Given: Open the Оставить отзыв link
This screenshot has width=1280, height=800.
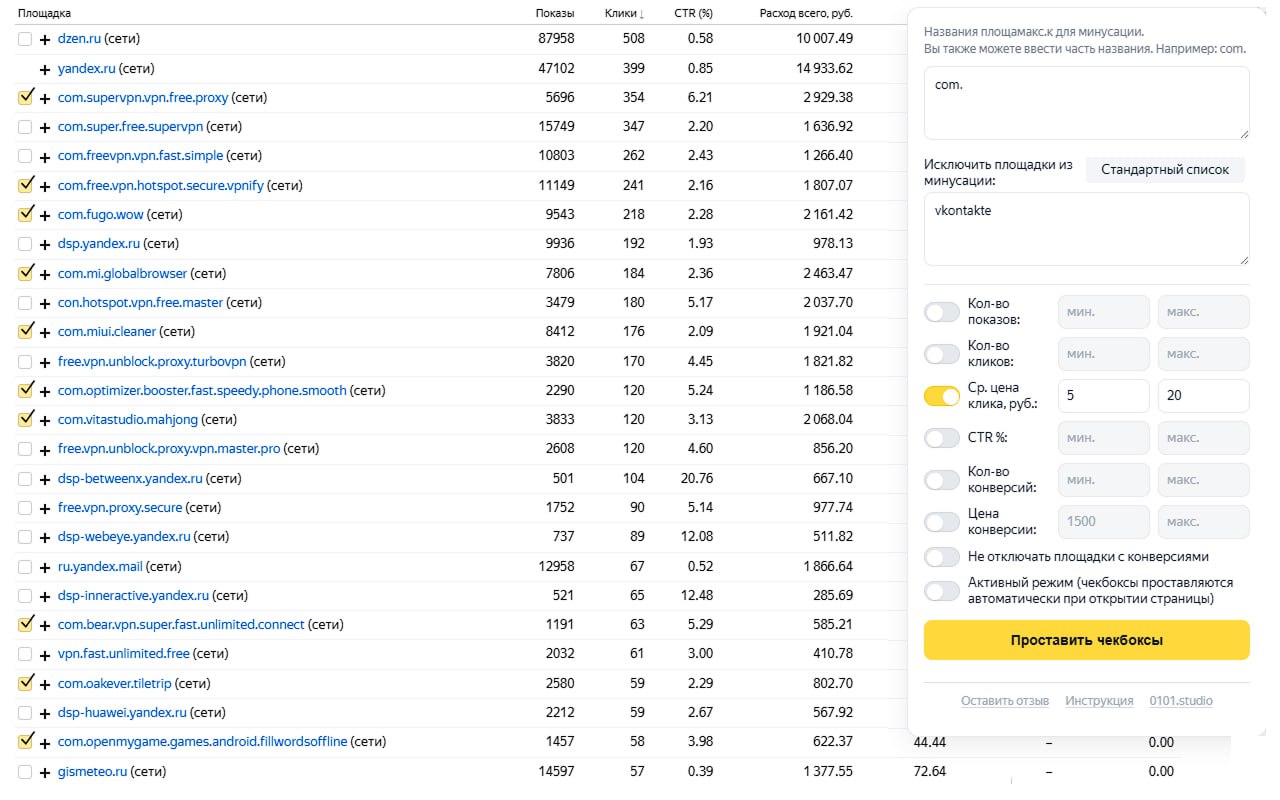Looking at the screenshot, I should point(1005,701).
